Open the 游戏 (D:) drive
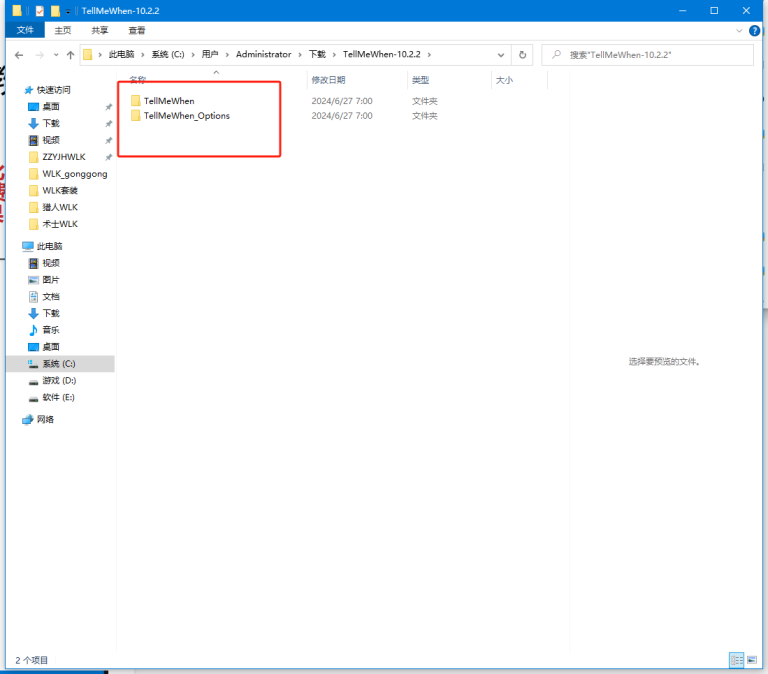This screenshot has width=768, height=674. pyautogui.click(x=58, y=381)
